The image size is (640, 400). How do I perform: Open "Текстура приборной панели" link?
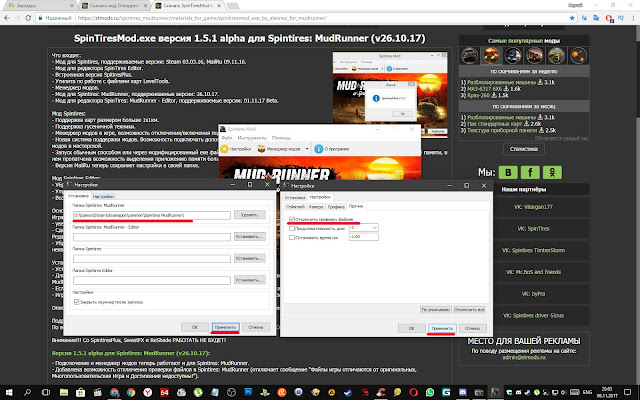pos(502,130)
